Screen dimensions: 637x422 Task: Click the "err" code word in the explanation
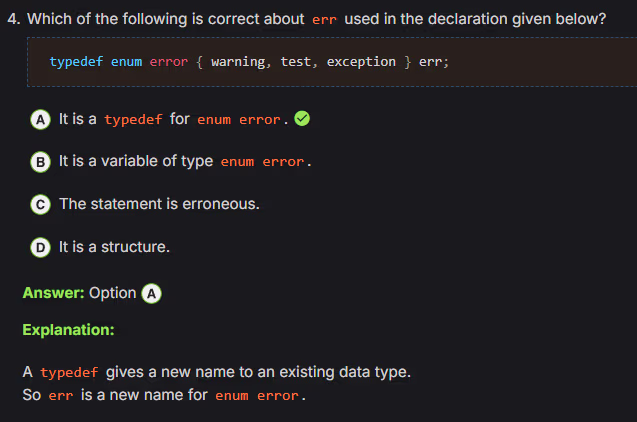(x=60, y=395)
